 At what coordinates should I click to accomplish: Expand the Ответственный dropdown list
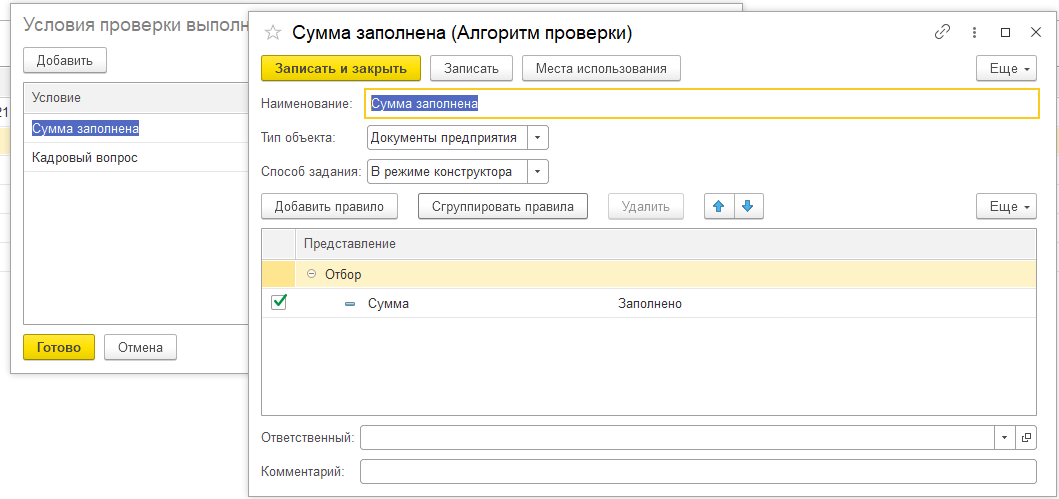coord(1004,438)
